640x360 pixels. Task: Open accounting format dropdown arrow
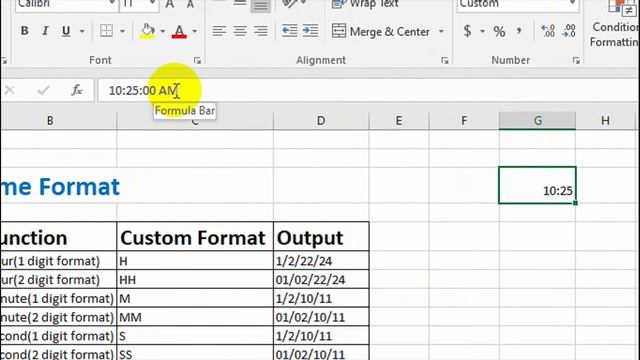click(x=482, y=31)
